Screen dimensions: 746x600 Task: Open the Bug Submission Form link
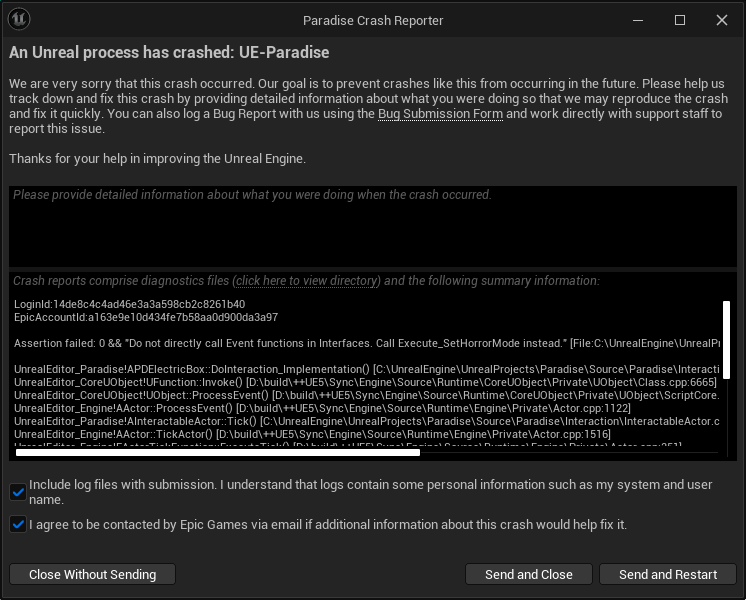(440, 114)
